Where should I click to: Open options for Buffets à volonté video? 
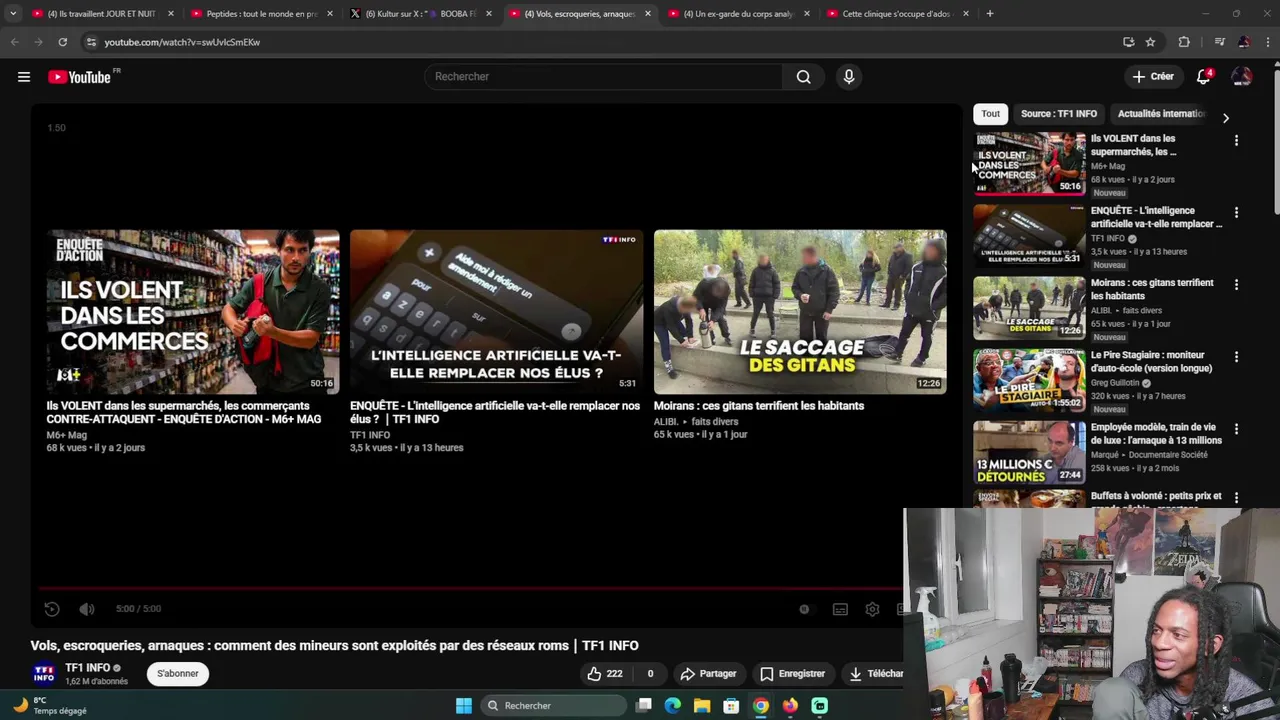click(1236, 498)
